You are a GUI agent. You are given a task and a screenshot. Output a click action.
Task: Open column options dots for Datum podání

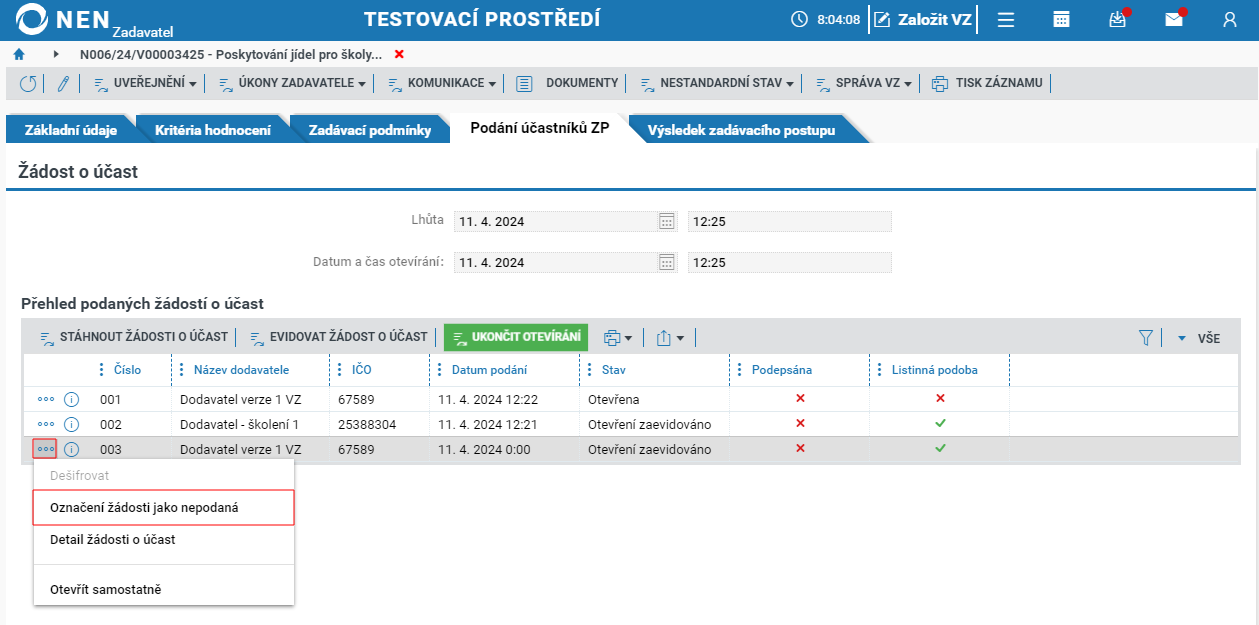(x=440, y=370)
